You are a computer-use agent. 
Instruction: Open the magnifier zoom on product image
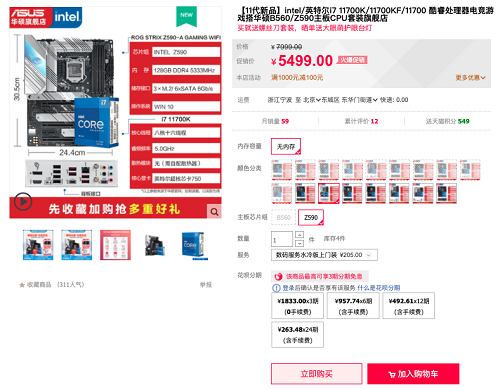click(214, 212)
